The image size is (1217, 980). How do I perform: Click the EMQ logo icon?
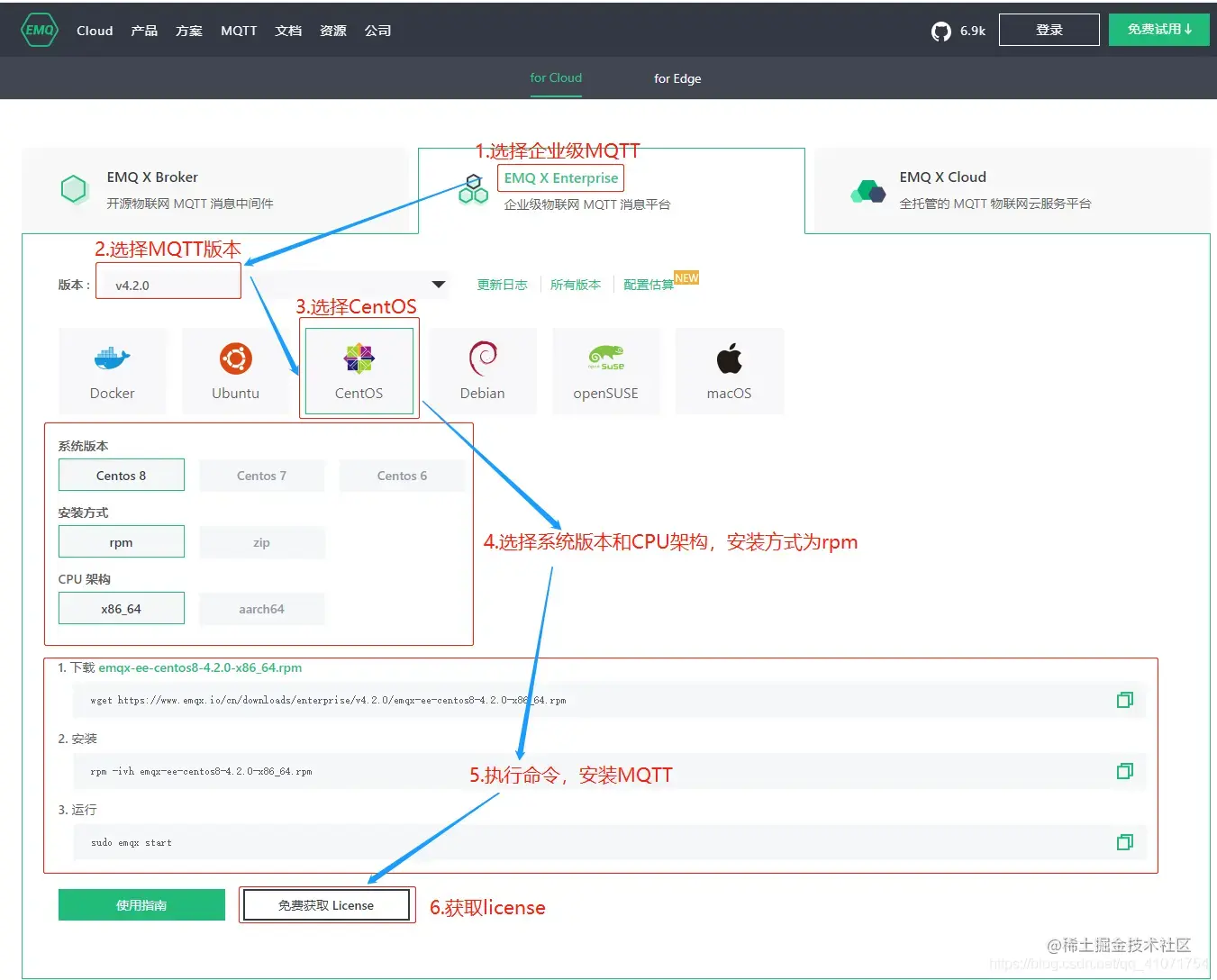tap(40, 30)
